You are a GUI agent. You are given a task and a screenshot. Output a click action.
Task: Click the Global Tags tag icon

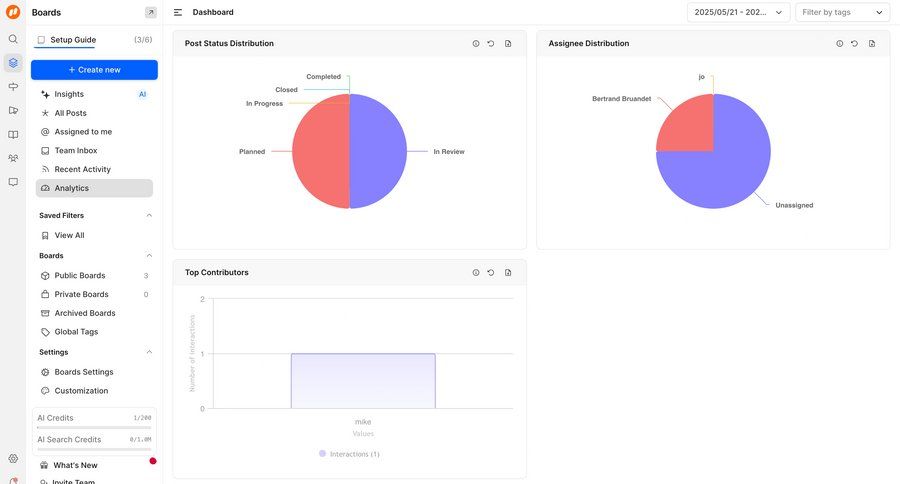point(45,332)
